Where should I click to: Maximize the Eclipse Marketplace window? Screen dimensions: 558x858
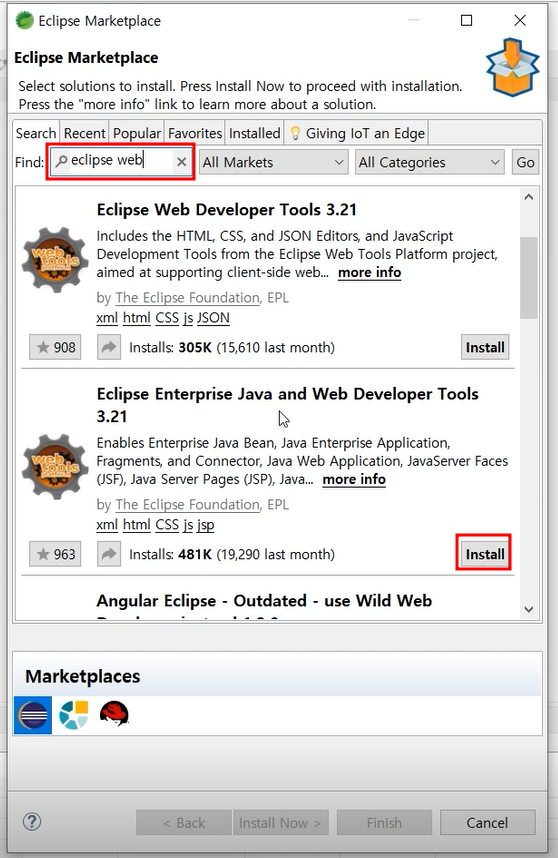(x=466, y=20)
